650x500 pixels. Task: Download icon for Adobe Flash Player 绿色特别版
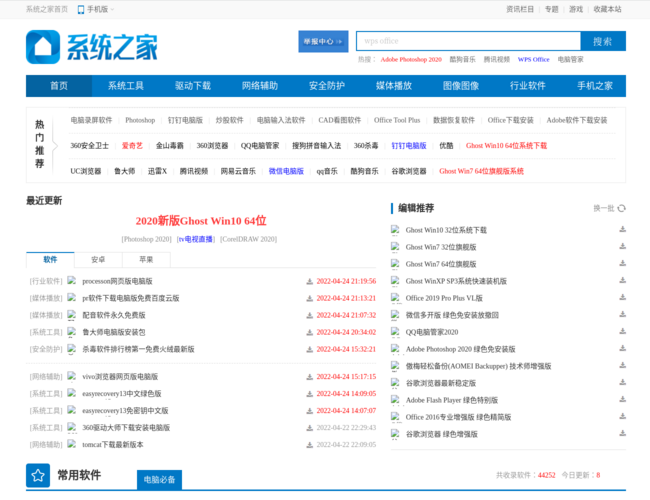click(x=622, y=399)
